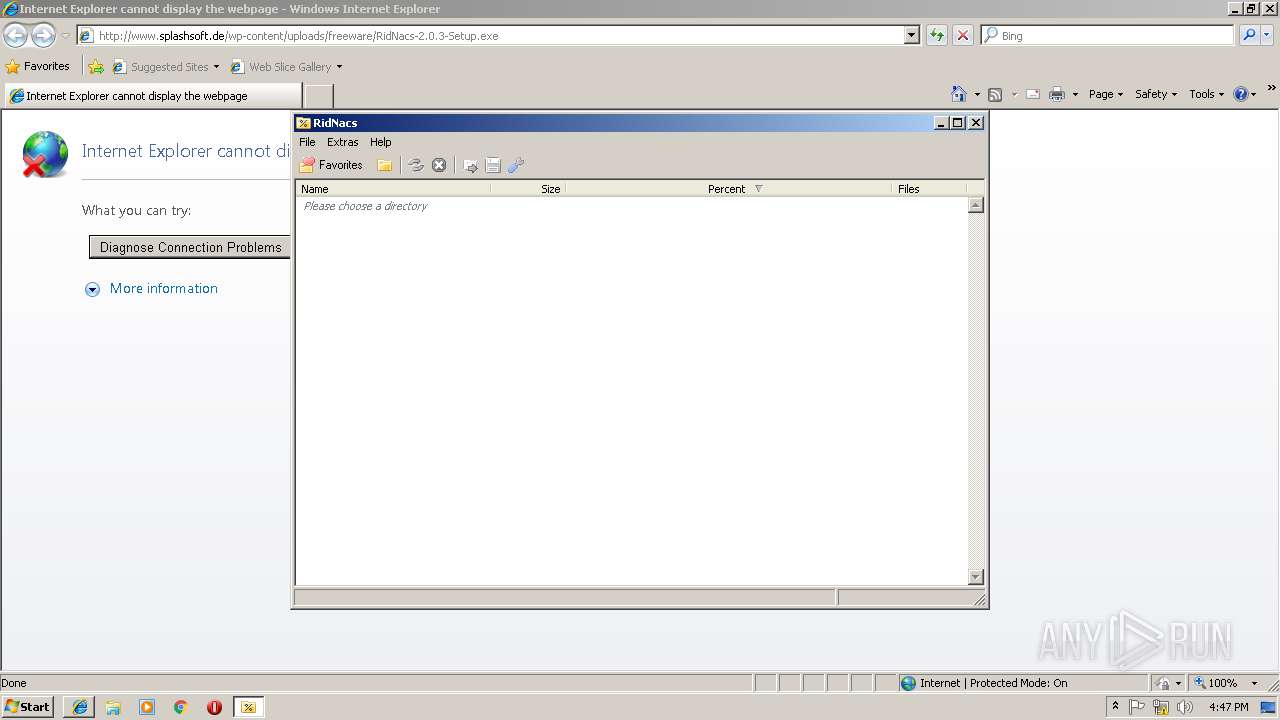1280x720 pixels.
Task: Click the RSS feeds icon
Action: point(995,94)
